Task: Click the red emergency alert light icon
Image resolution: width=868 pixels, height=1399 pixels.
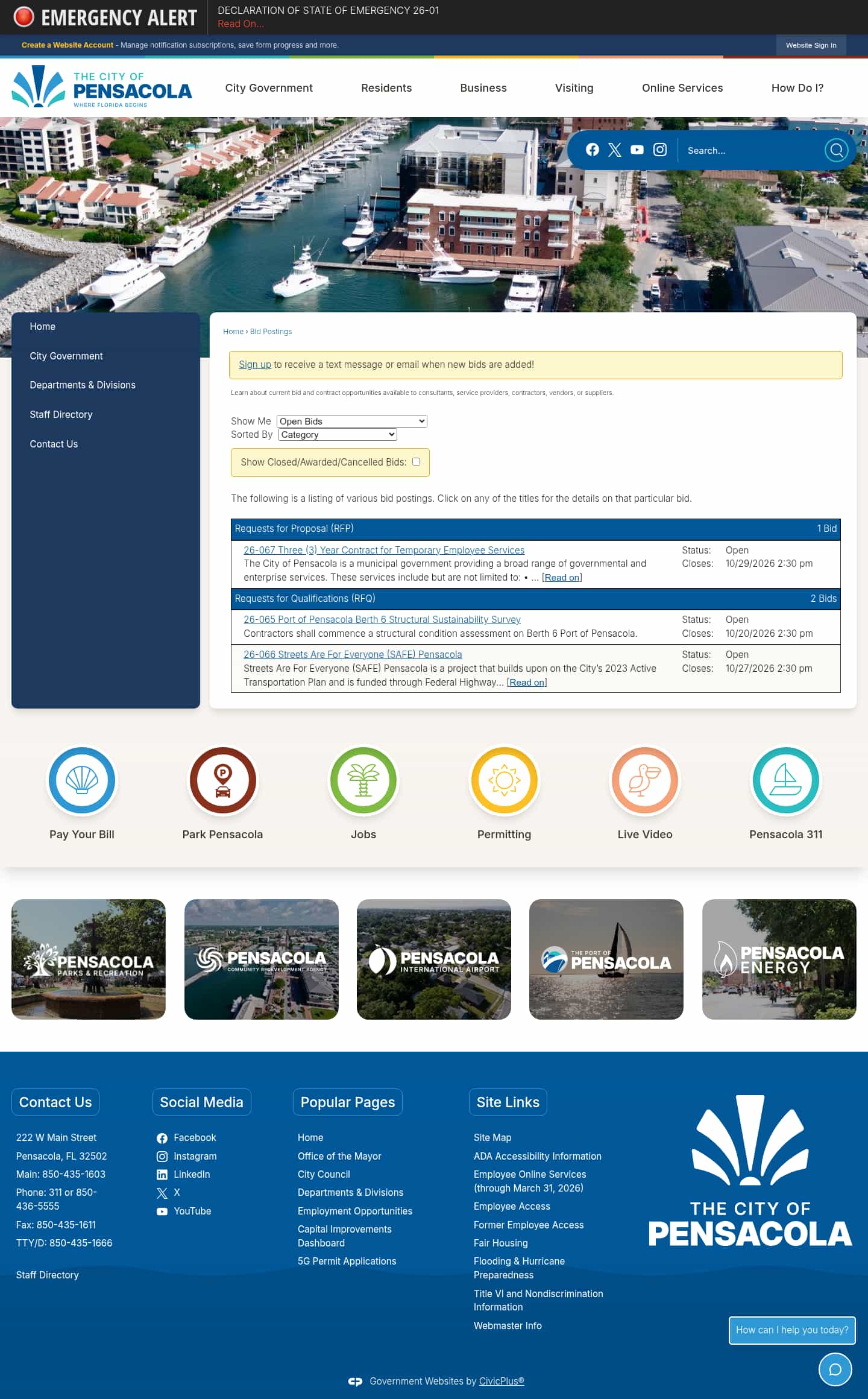Action: pyautogui.click(x=24, y=17)
